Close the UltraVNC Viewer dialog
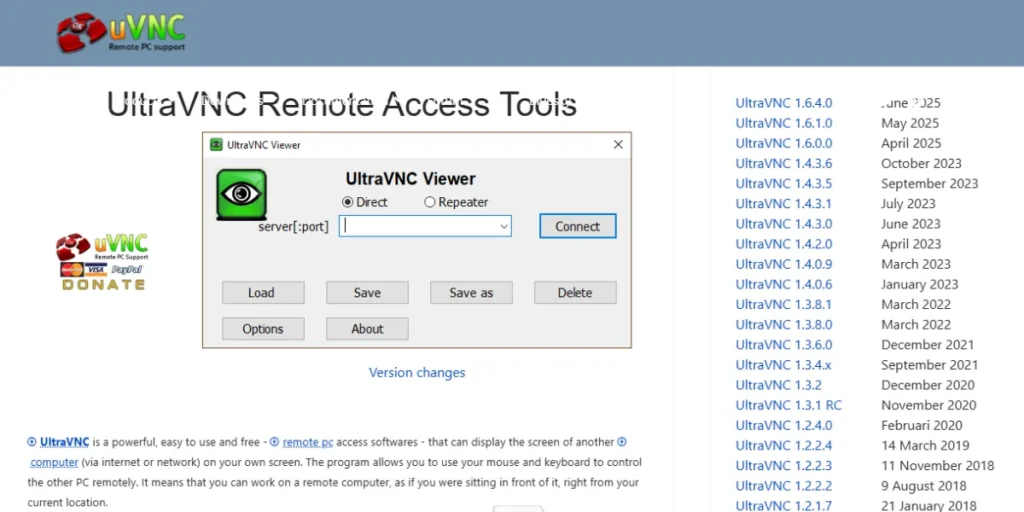 point(618,145)
